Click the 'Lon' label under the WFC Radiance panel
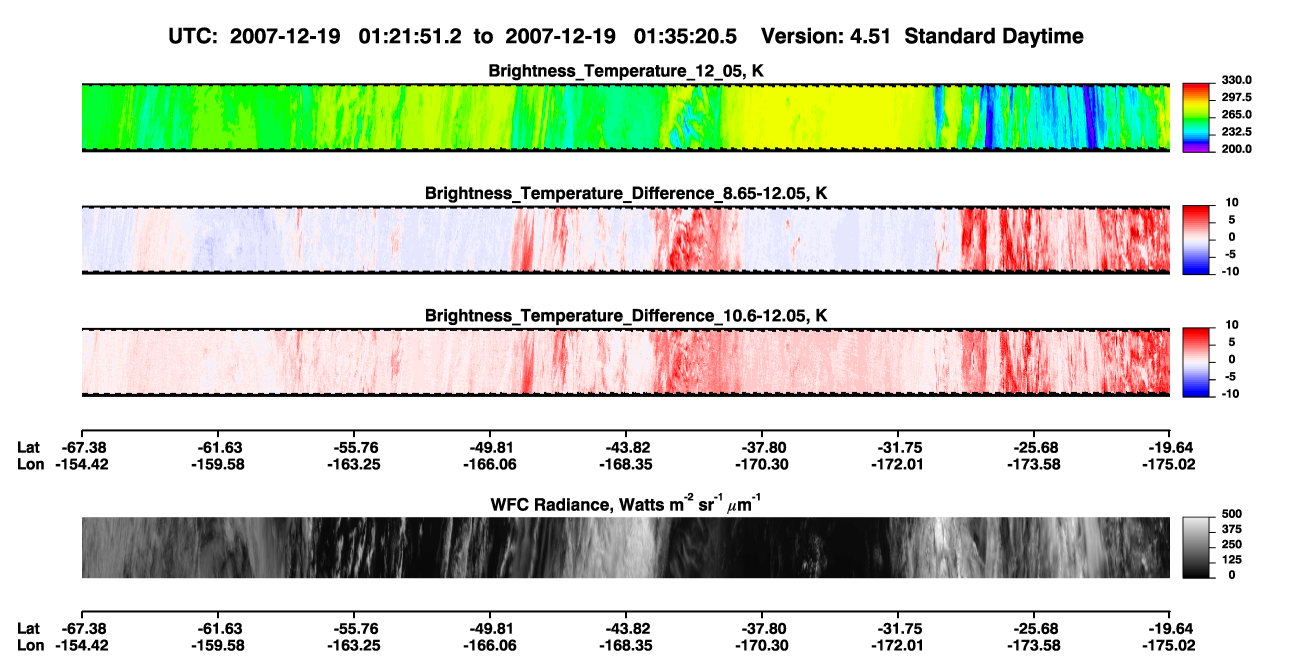The height and width of the screenshot is (667, 1300). pyautogui.click(x=30, y=644)
